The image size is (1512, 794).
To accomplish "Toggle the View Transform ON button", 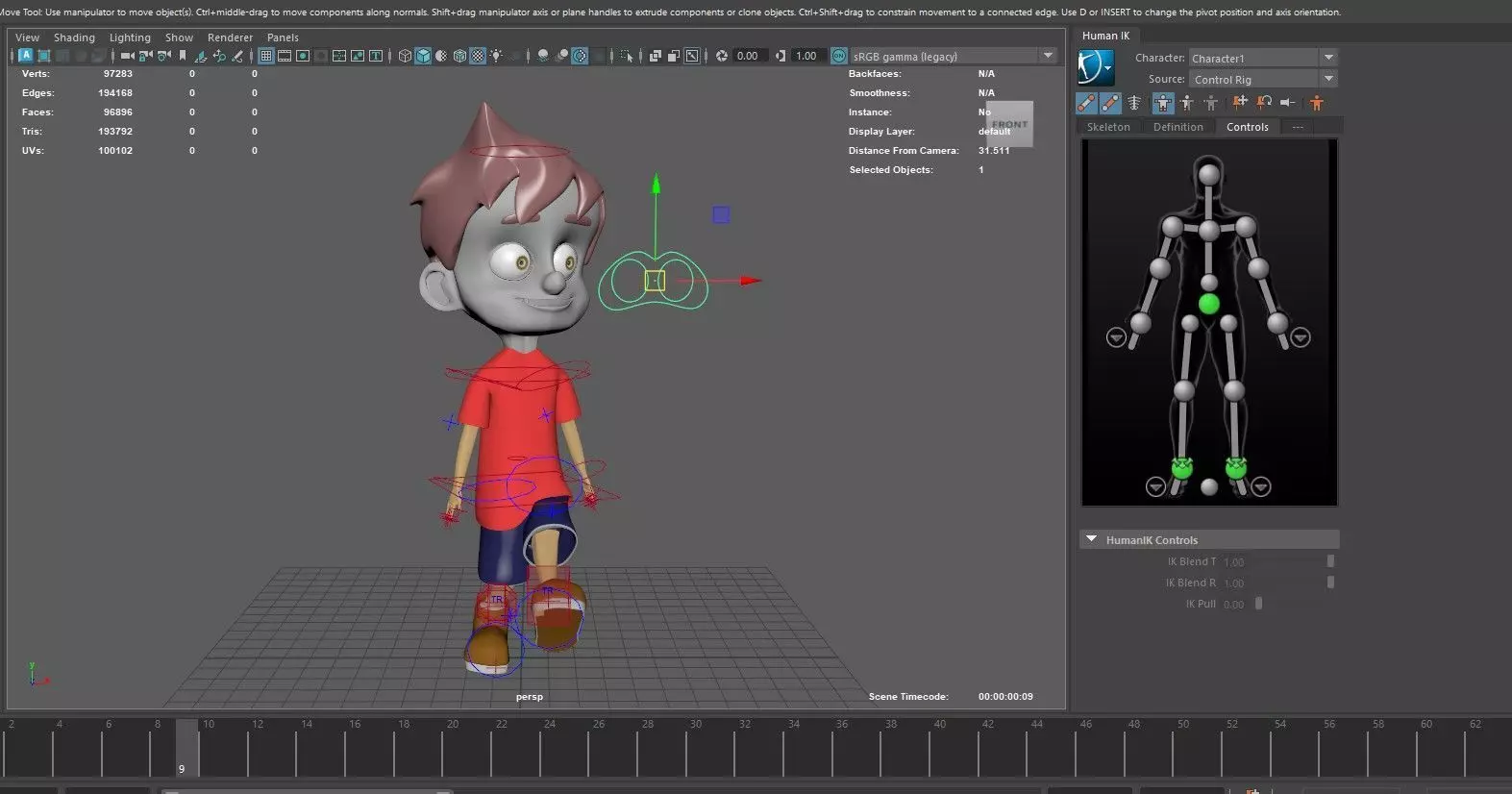I will 839,56.
